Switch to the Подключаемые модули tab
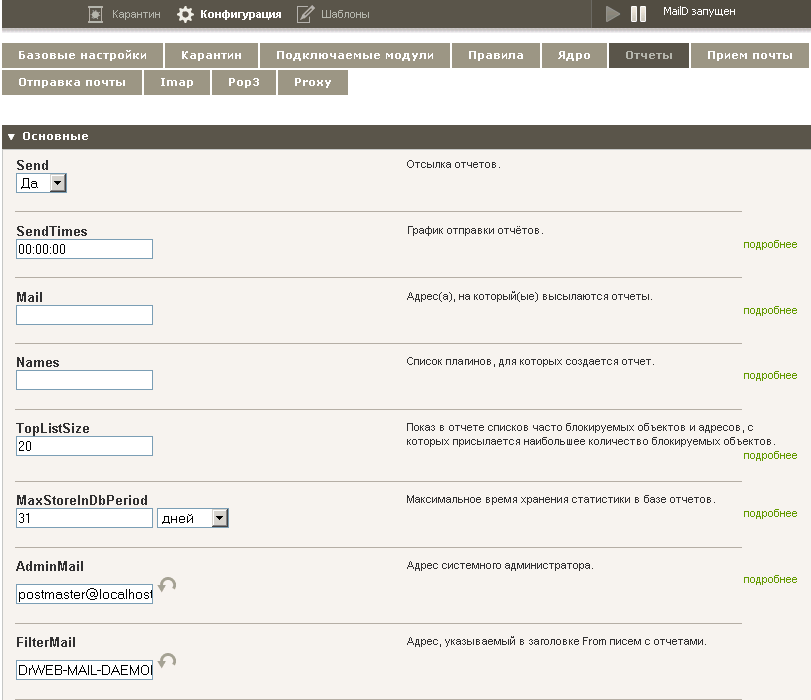The width and height of the screenshot is (811, 700). 355,55
